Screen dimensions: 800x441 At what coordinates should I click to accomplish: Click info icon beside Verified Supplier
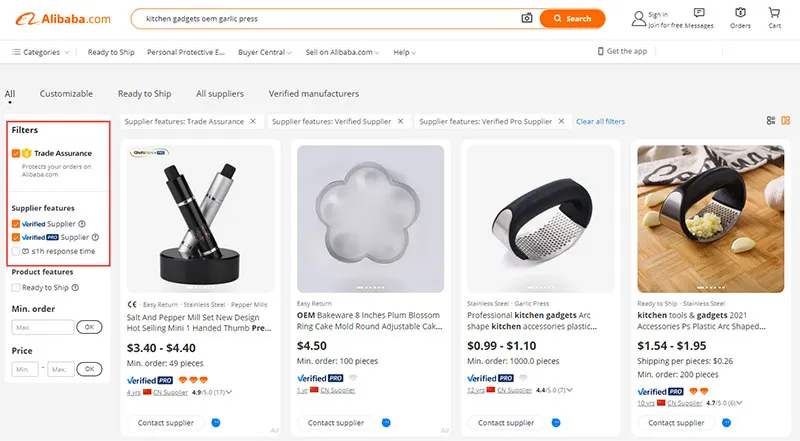[81, 224]
